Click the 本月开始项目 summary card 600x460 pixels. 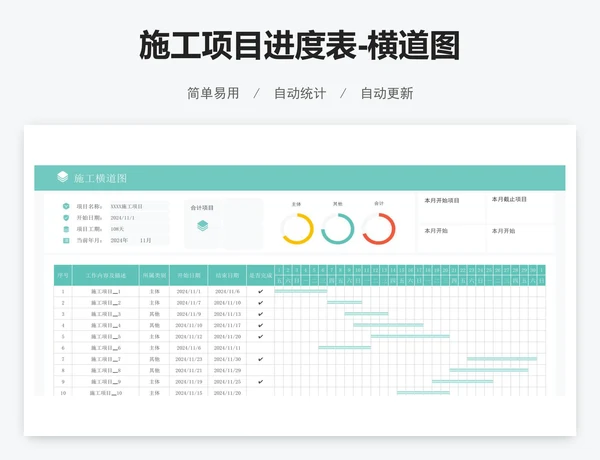point(452,209)
